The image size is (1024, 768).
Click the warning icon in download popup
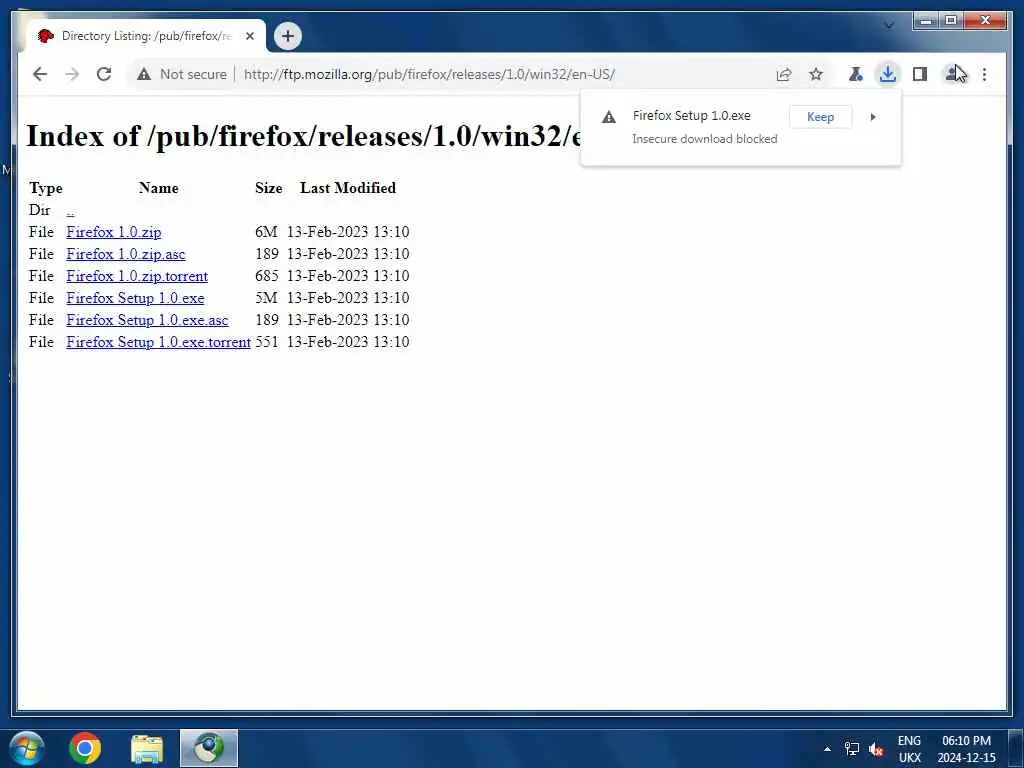(609, 118)
